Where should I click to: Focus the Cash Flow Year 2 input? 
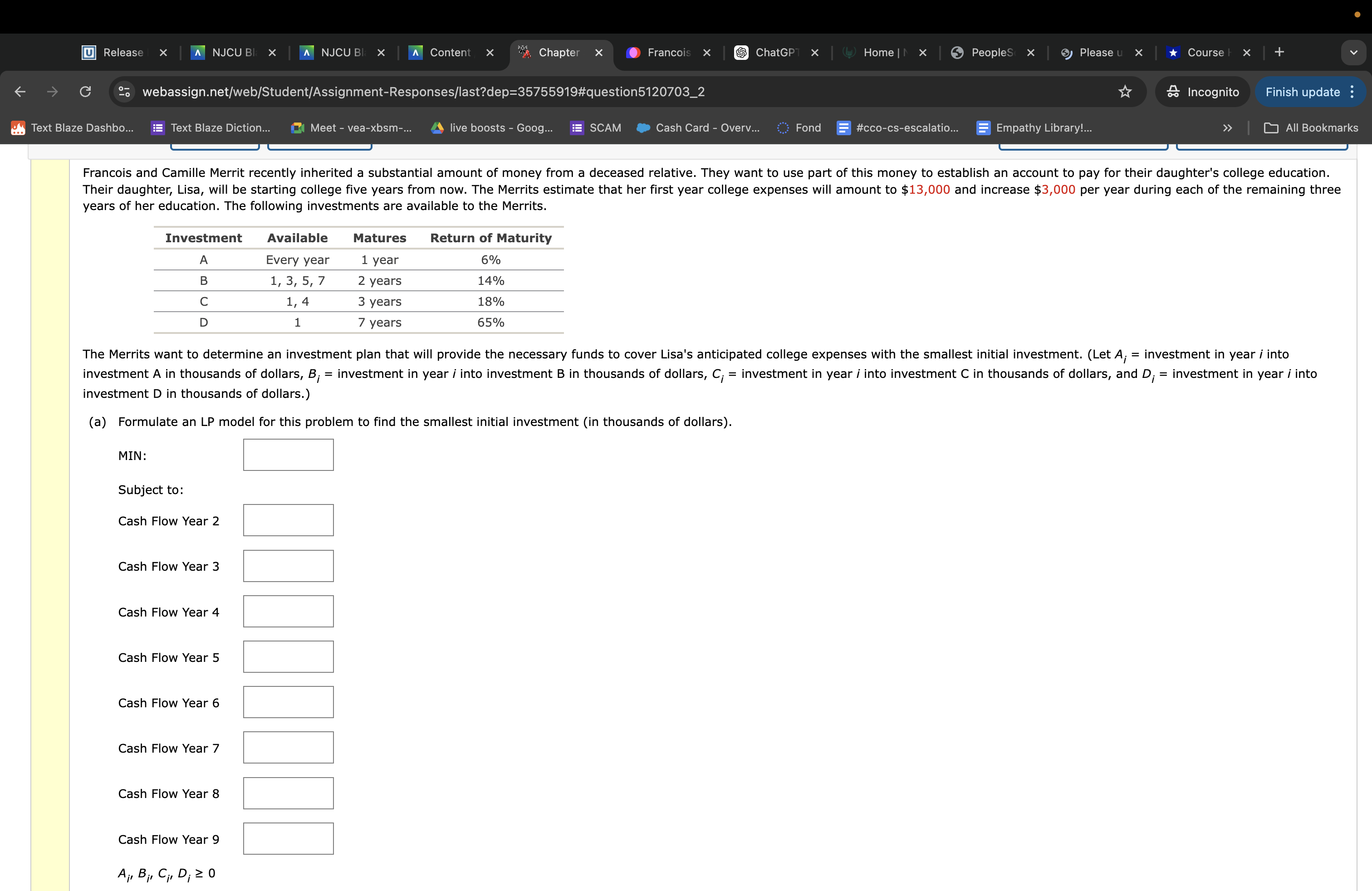click(x=288, y=520)
